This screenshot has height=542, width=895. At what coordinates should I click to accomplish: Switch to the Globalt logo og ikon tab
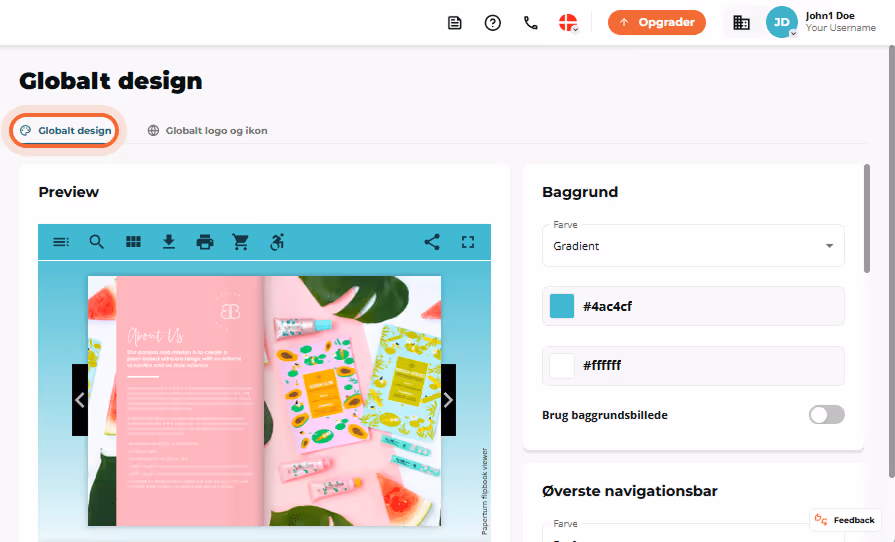coord(208,131)
